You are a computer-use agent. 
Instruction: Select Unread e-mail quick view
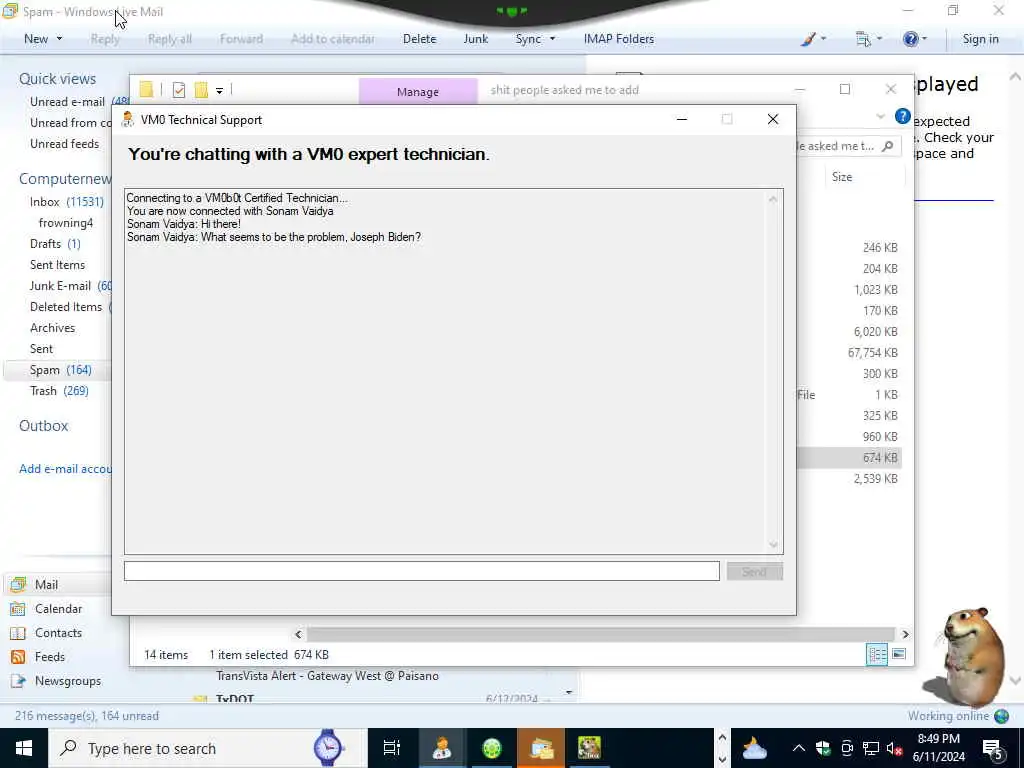(x=67, y=102)
